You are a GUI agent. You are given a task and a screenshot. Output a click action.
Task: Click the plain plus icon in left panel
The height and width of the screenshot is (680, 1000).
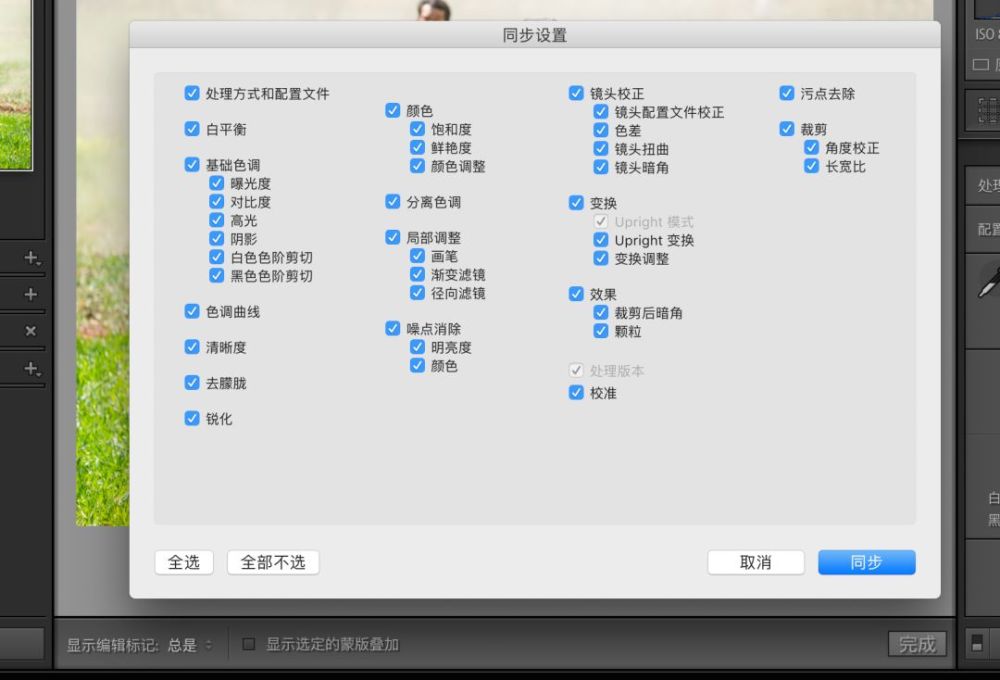[30, 294]
